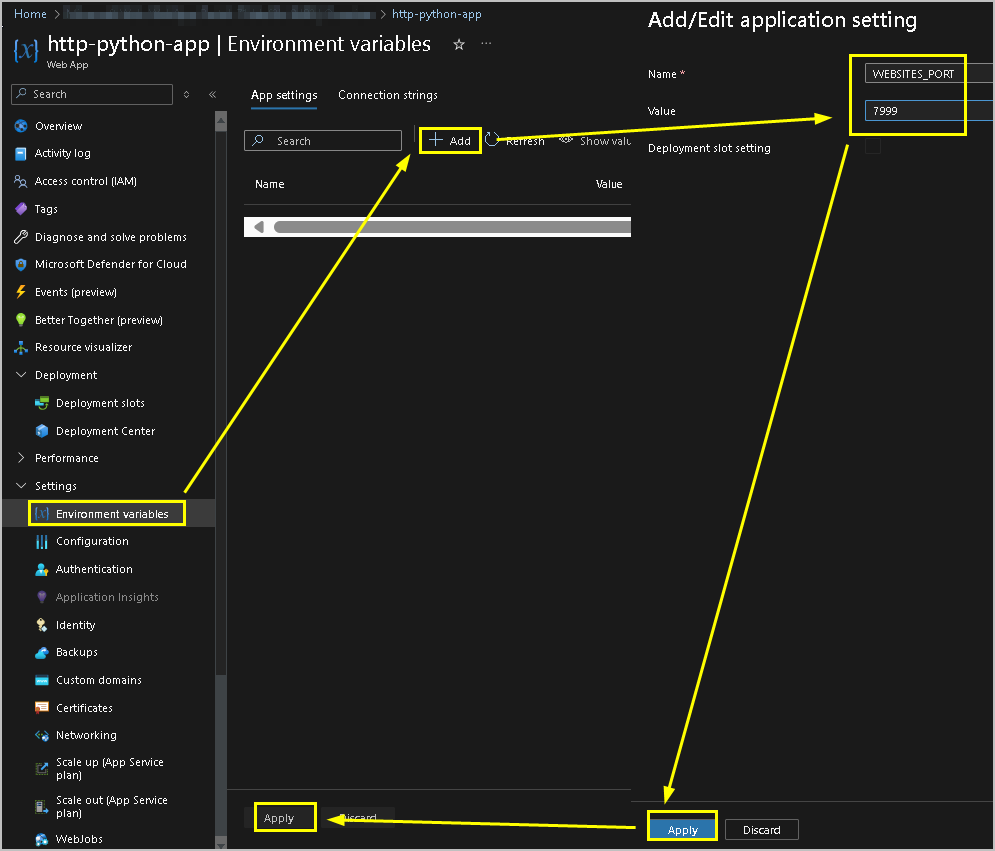The height and width of the screenshot is (851, 995).
Task: Open the Deployment slots menu item
Action: (100, 403)
